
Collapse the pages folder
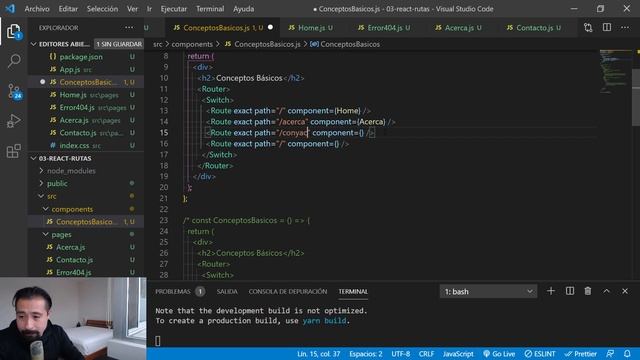tap(61, 234)
